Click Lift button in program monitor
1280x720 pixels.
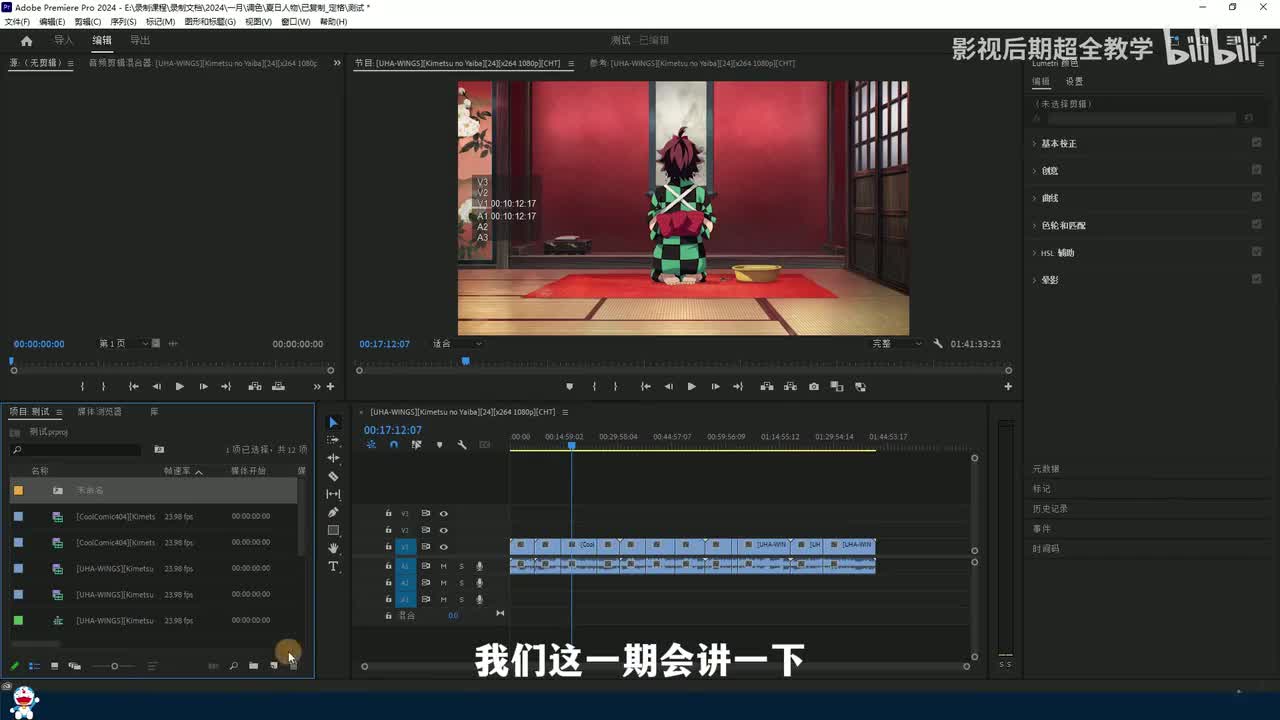[767, 387]
